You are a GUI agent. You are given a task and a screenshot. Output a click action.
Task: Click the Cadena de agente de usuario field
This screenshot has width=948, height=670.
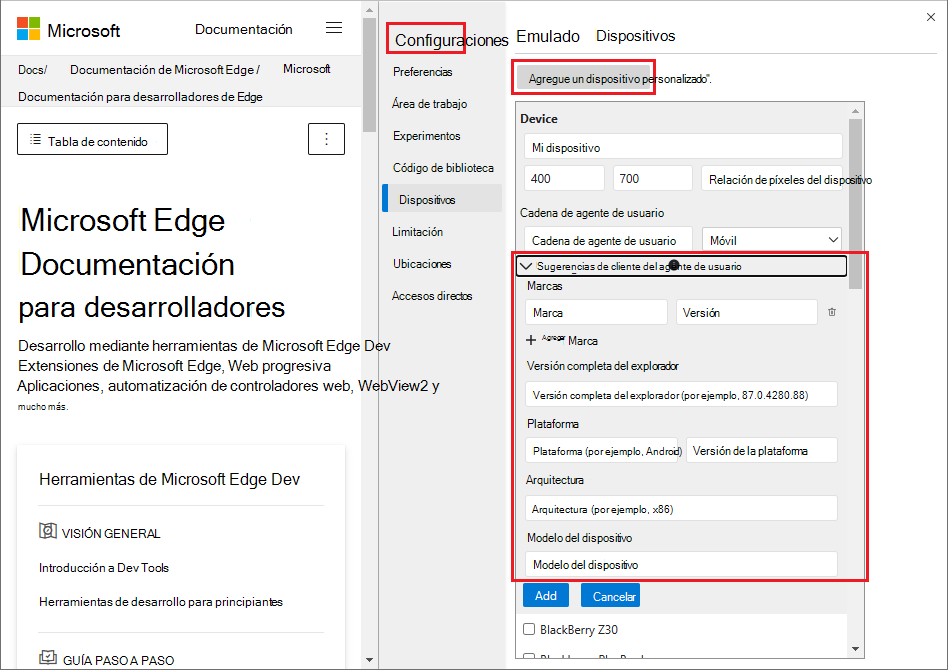pos(608,239)
